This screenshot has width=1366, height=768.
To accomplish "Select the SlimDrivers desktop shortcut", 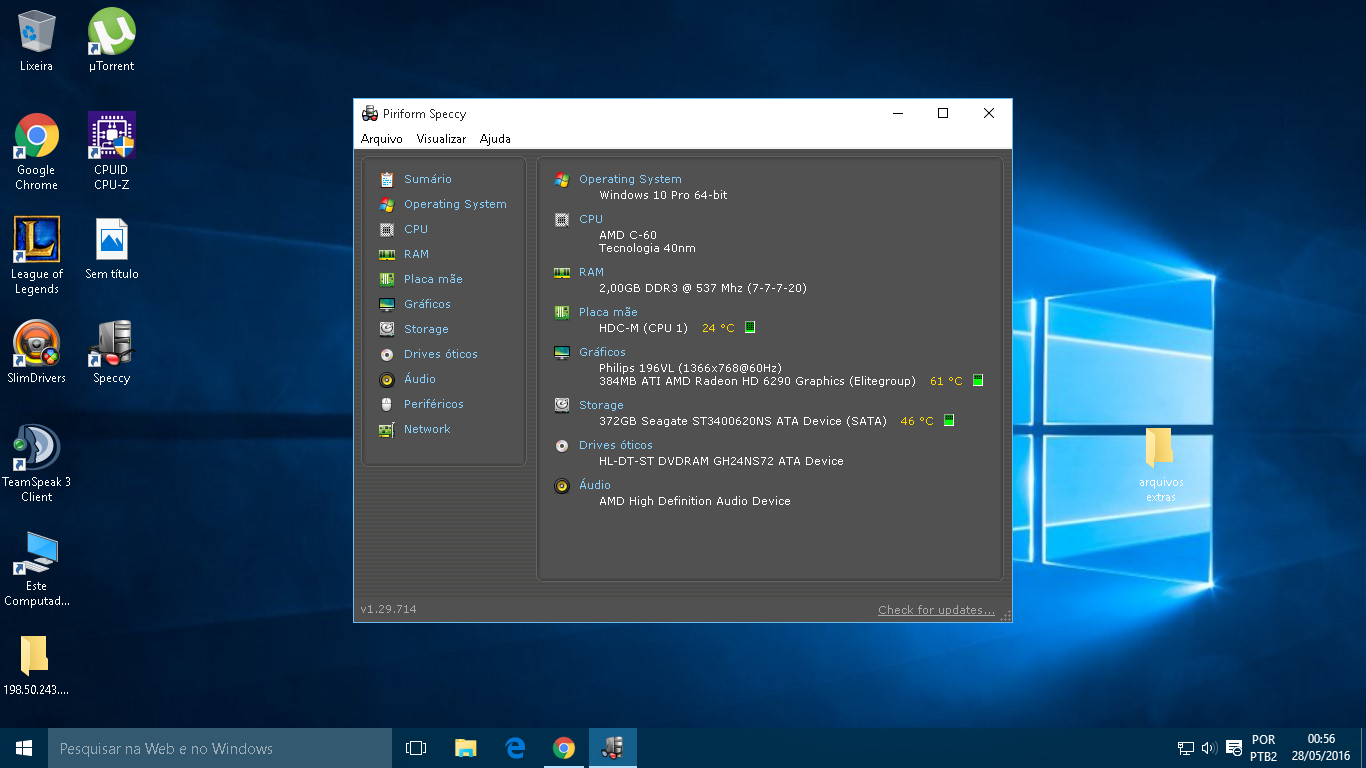I will coord(37,352).
